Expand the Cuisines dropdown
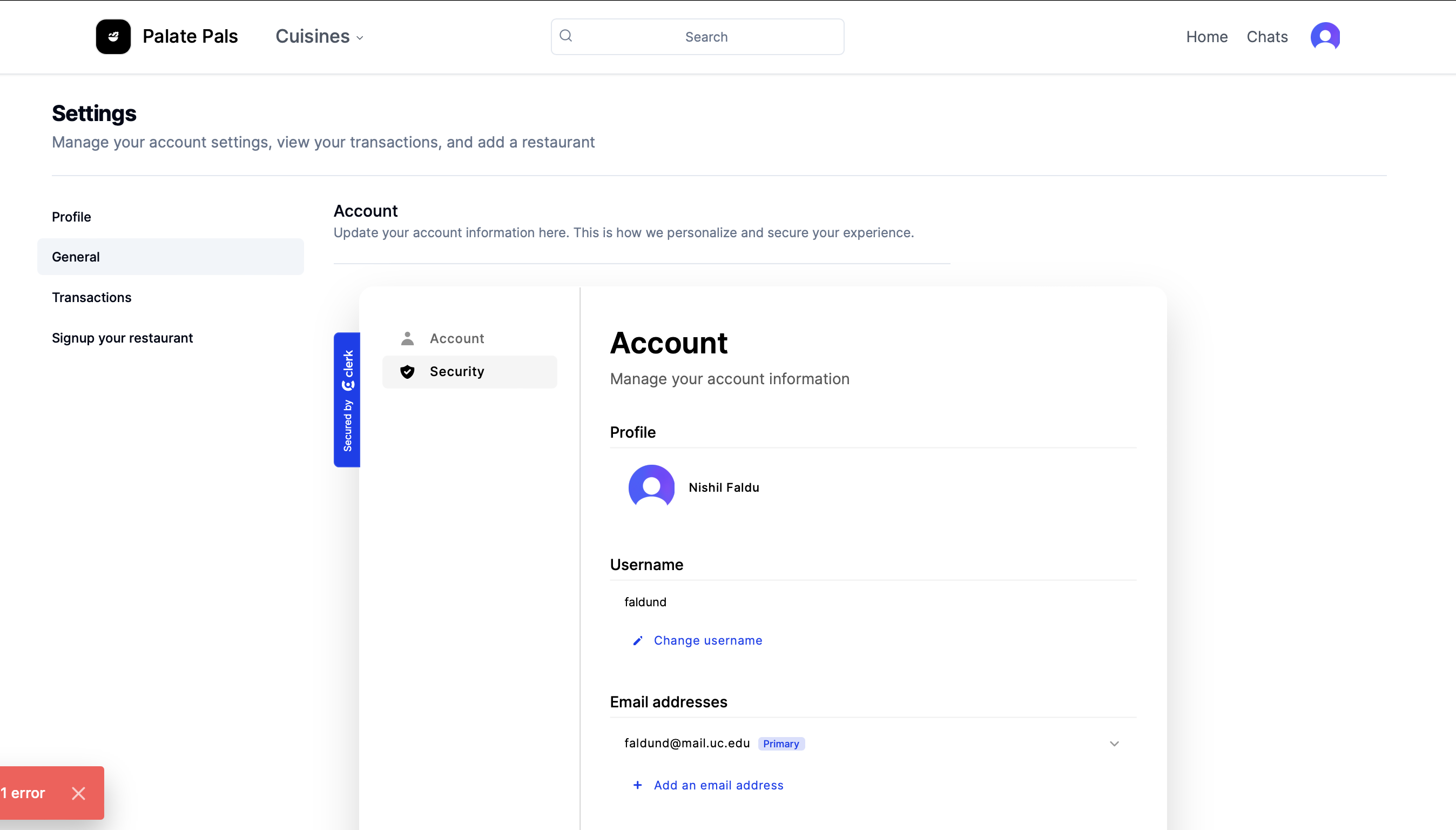The image size is (1456, 830). tap(319, 37)
